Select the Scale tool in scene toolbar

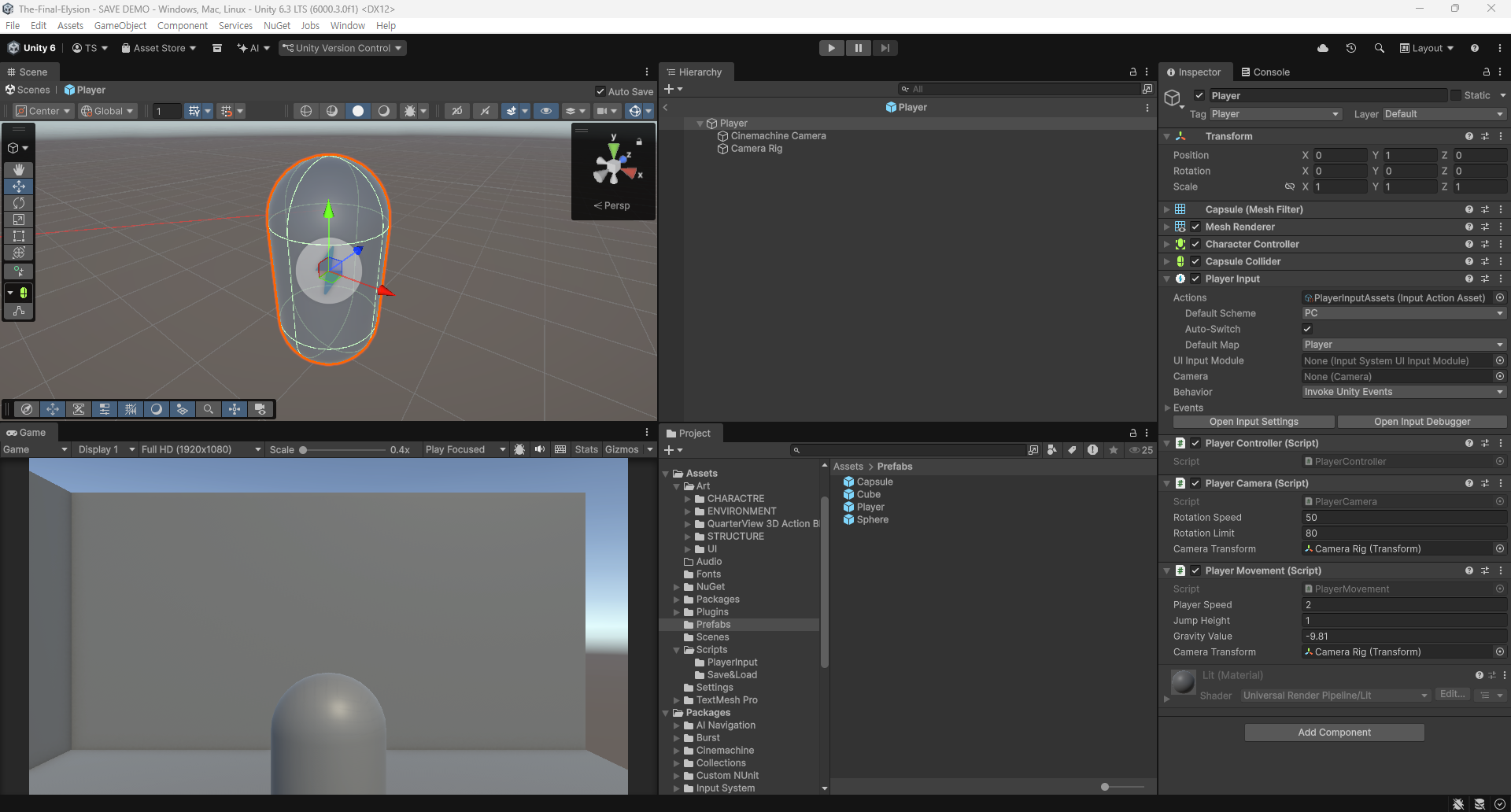click(19, 220)
